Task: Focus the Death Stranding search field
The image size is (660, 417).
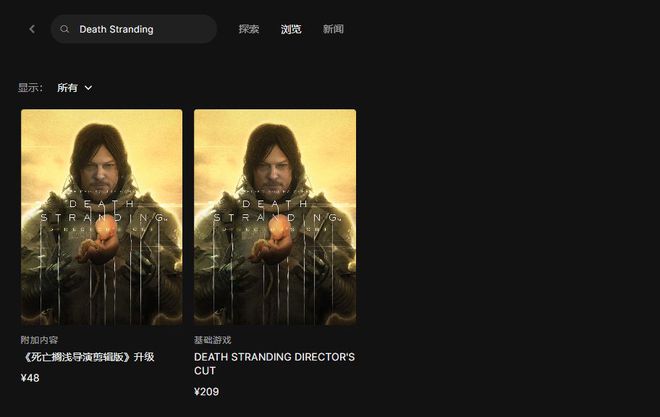Action: [x=134, y=29]
